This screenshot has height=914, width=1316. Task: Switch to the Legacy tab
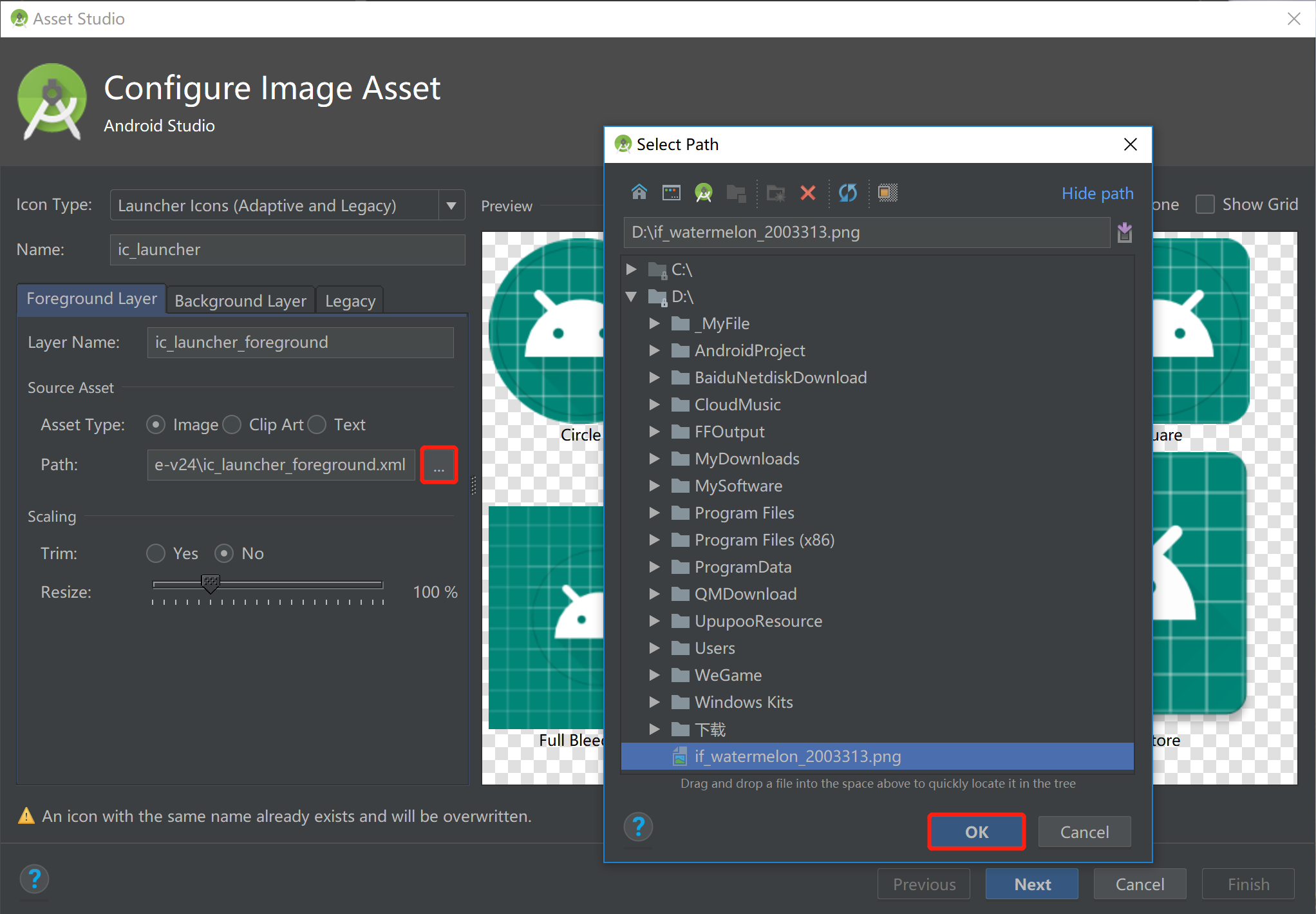click(350, 301)
